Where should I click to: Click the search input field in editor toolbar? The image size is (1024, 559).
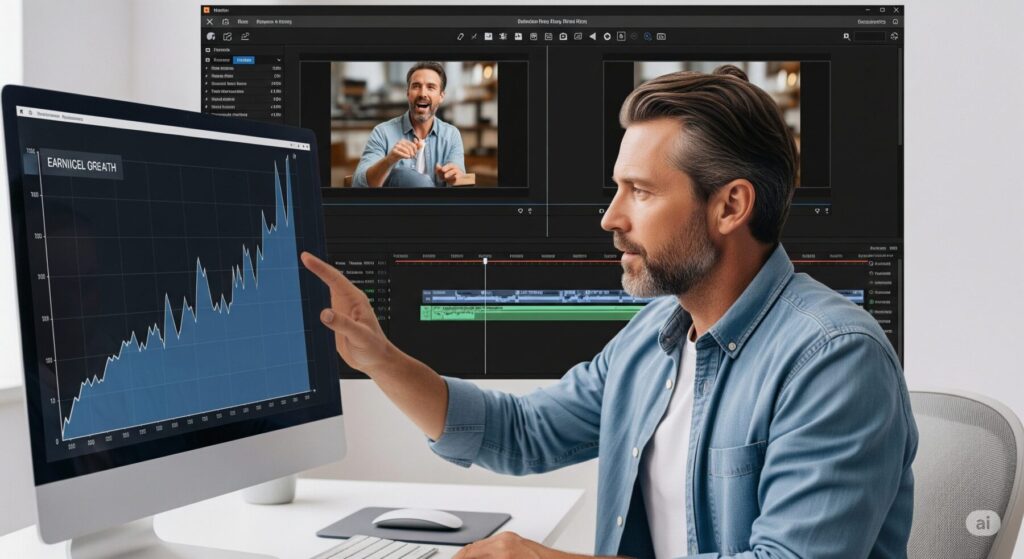tap(870, 37)
